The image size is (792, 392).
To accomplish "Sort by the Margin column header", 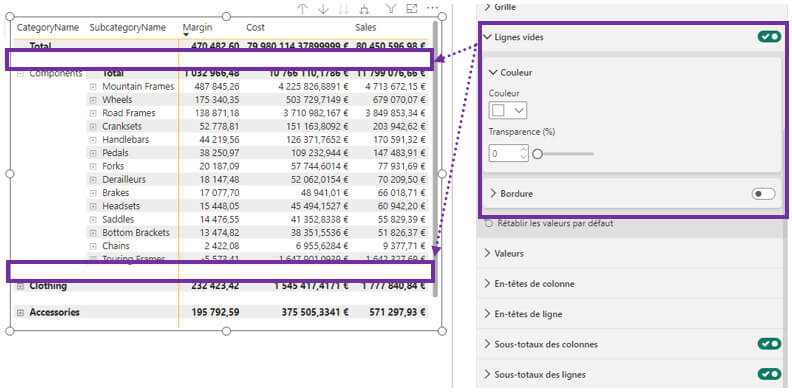I will [x=197, y=28].
